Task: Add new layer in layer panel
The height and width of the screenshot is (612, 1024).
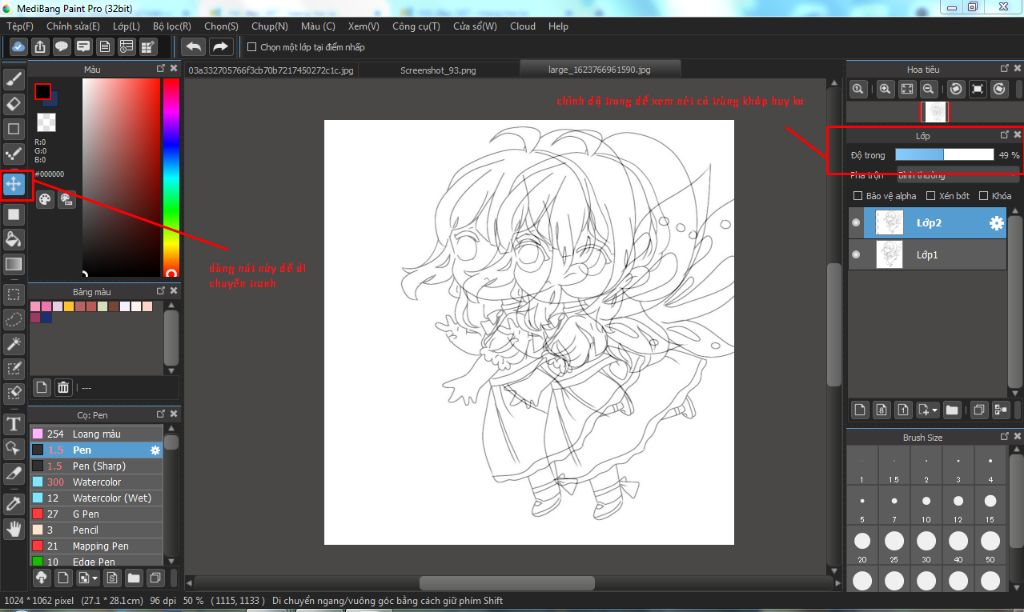Action: [x=859, y=410]
